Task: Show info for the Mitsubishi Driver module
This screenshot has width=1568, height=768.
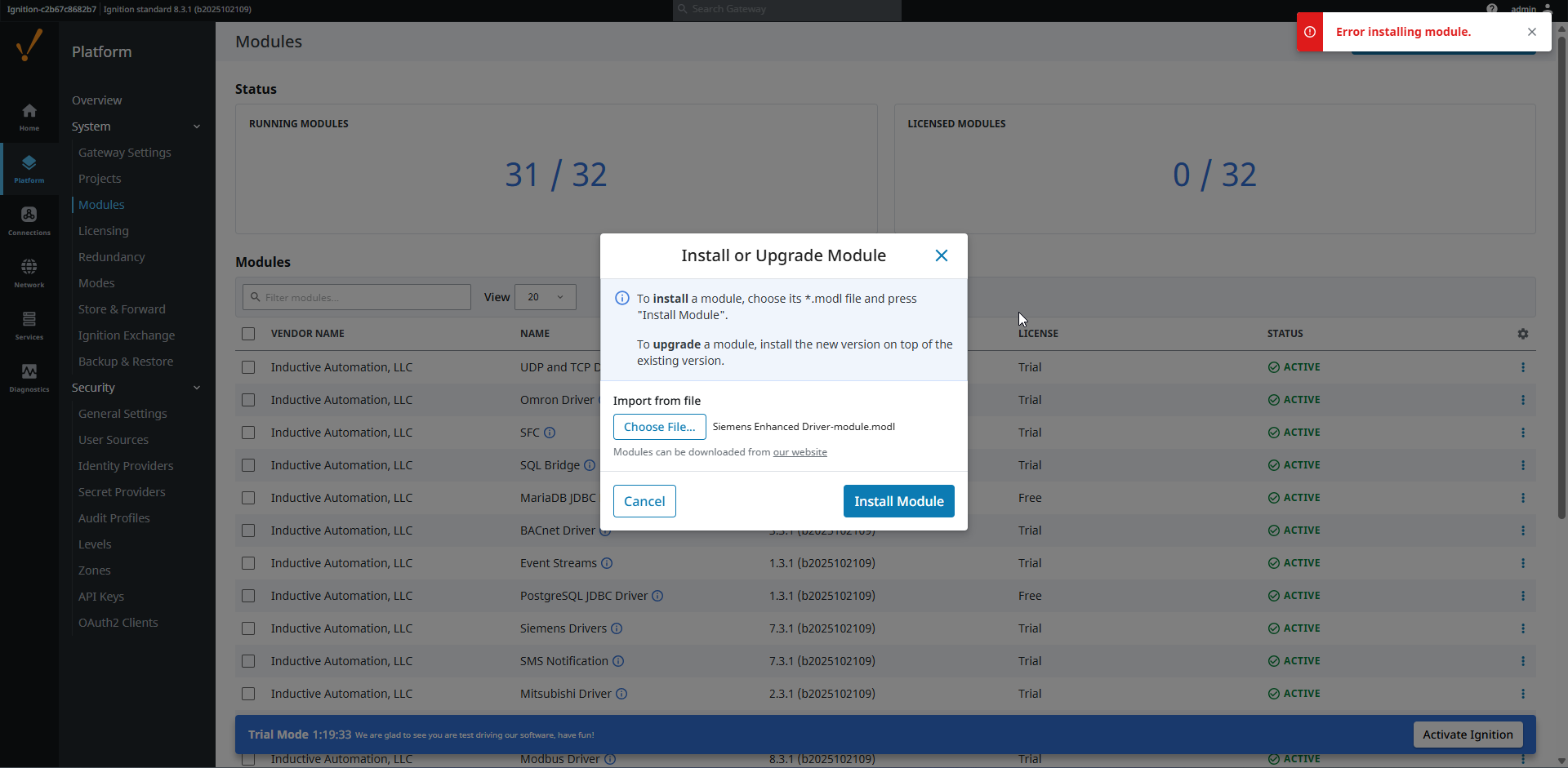Action: point(621,694)
